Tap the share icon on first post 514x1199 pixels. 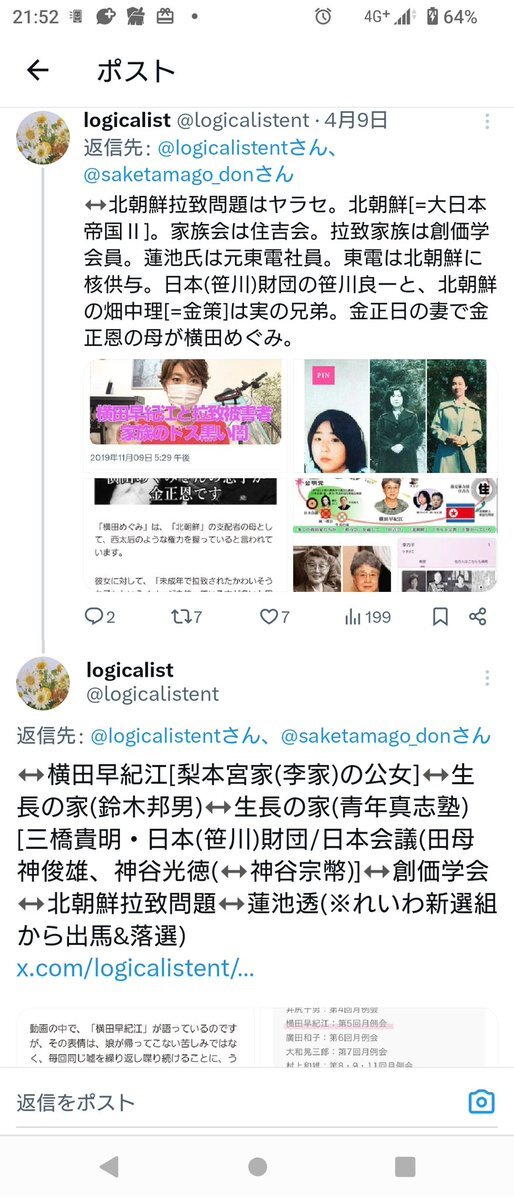tap(478, 616)
